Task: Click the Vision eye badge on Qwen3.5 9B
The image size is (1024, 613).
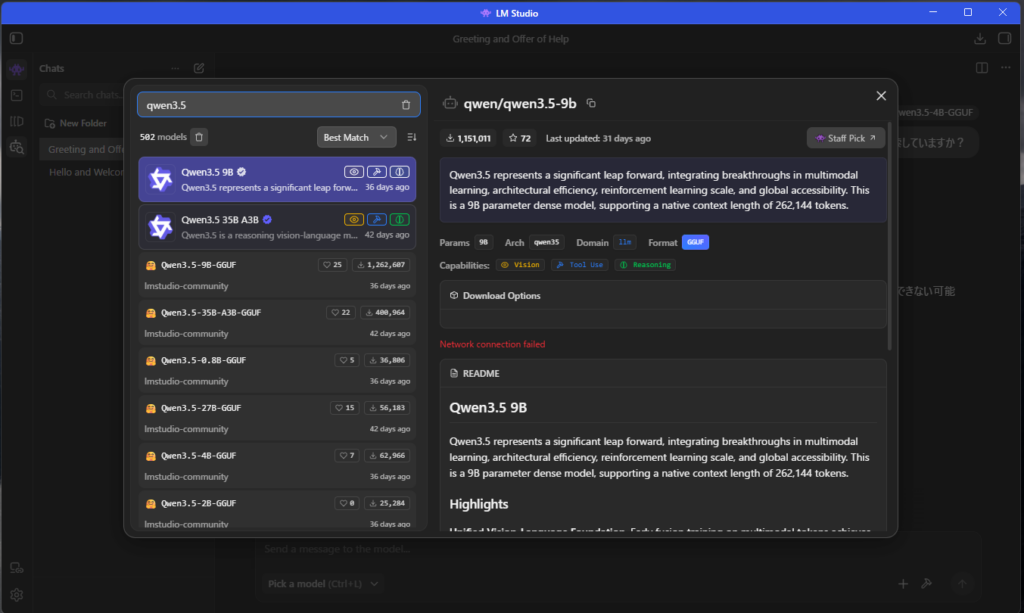Action: [x=353, y=172]
